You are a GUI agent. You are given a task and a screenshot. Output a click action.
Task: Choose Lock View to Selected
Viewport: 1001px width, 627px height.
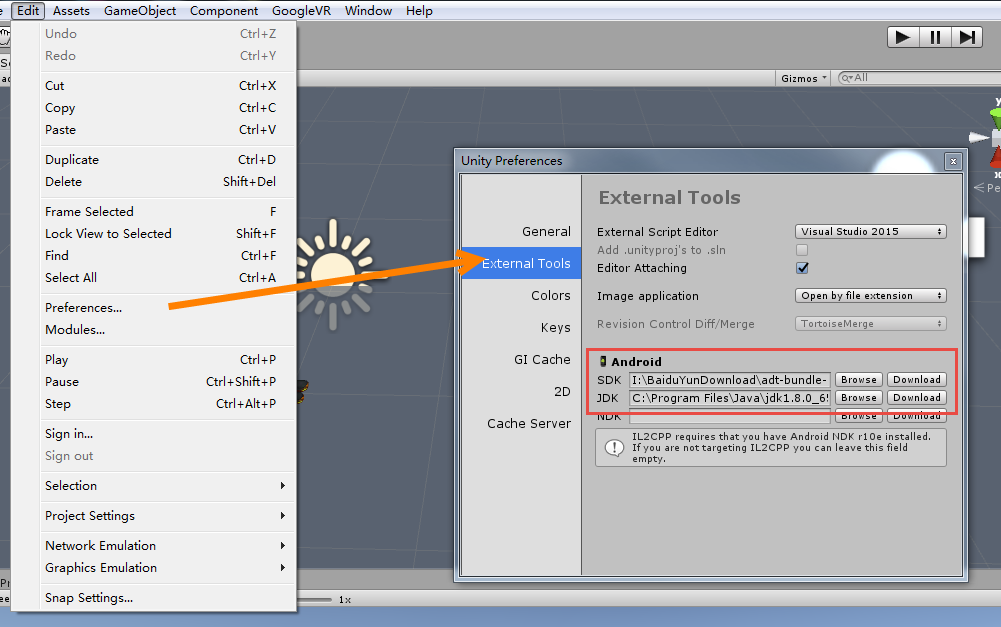tap(169, 234)
